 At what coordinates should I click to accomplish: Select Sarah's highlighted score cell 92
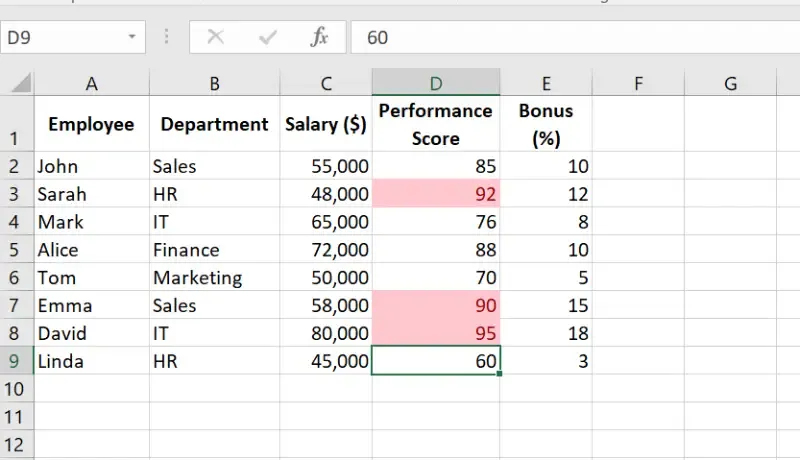[x=436, y=194]
